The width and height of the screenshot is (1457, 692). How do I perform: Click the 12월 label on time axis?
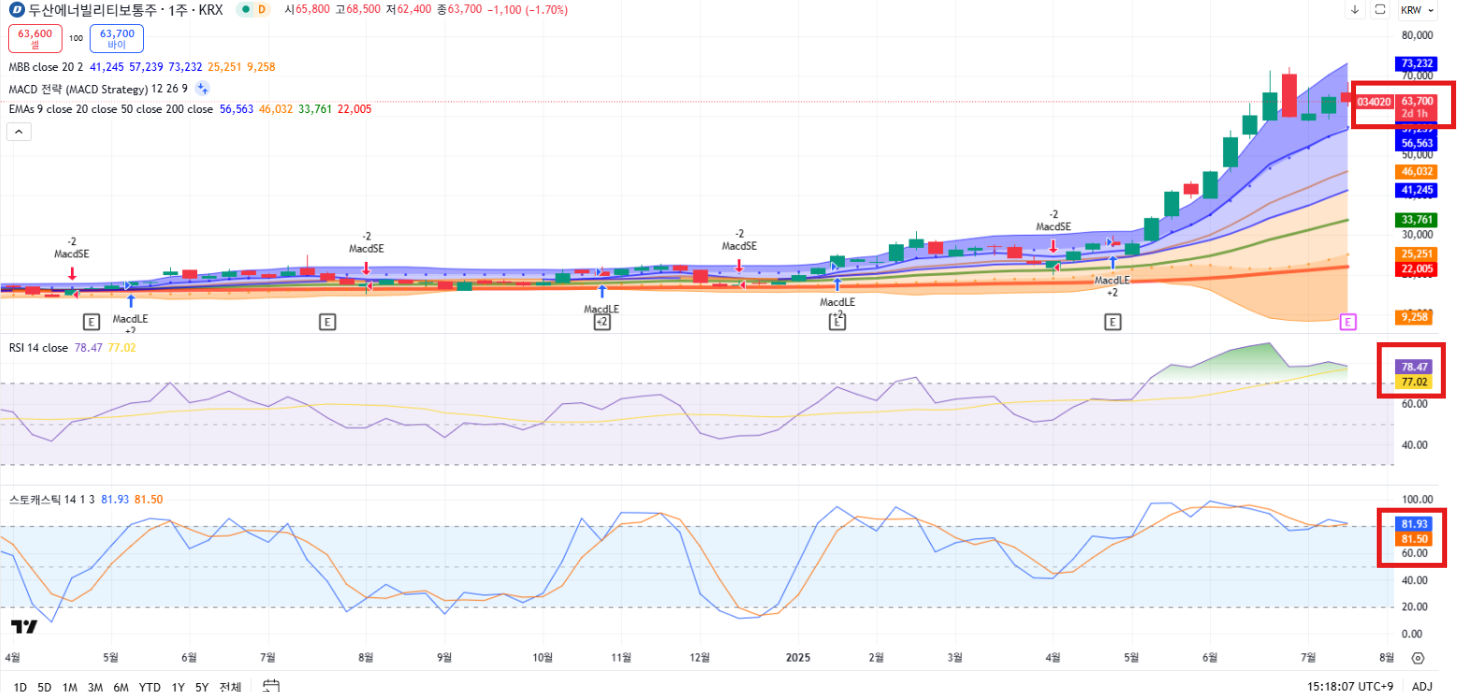tap(700, 658)
